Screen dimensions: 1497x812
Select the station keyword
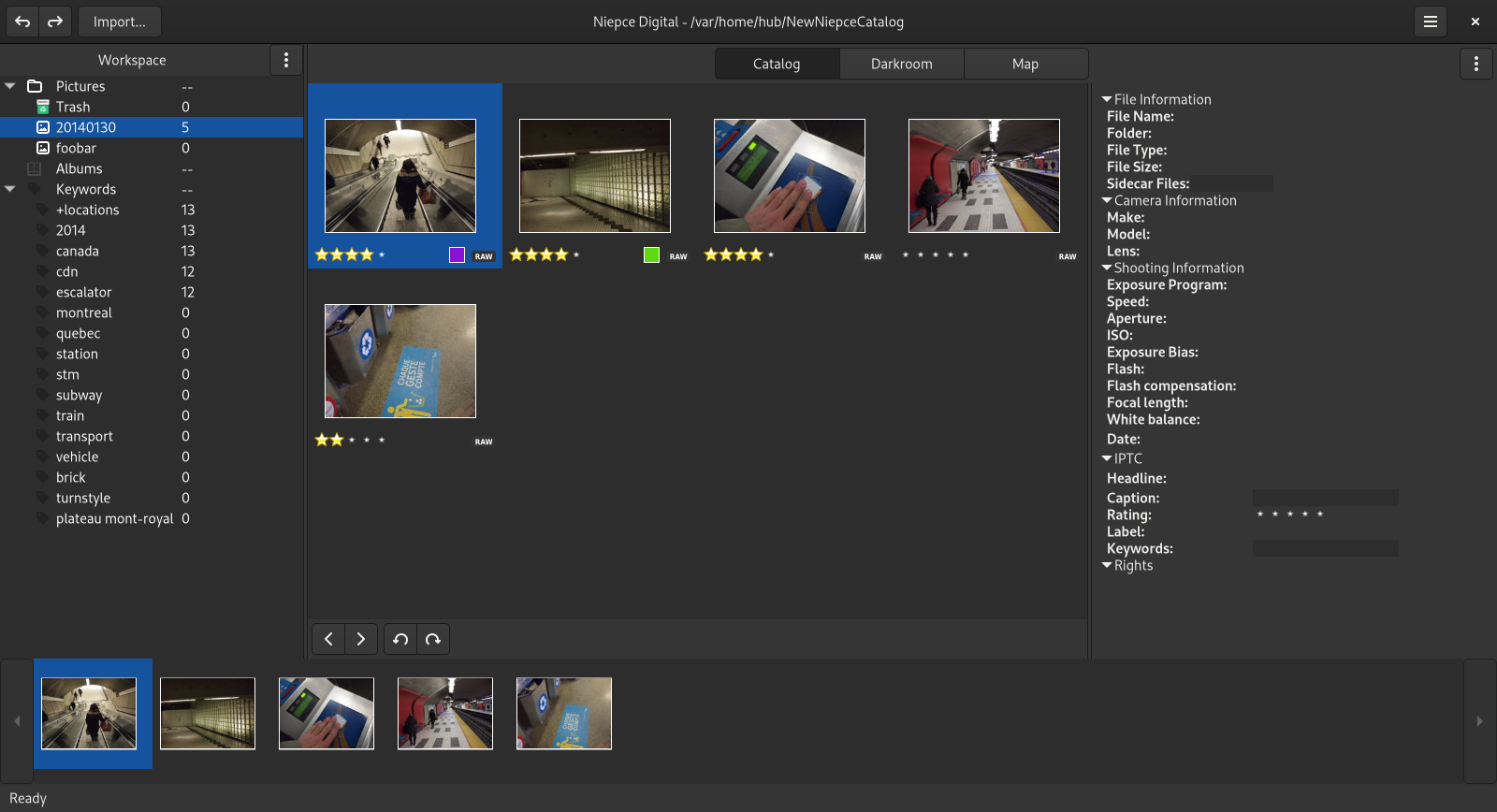coord(77,354)
